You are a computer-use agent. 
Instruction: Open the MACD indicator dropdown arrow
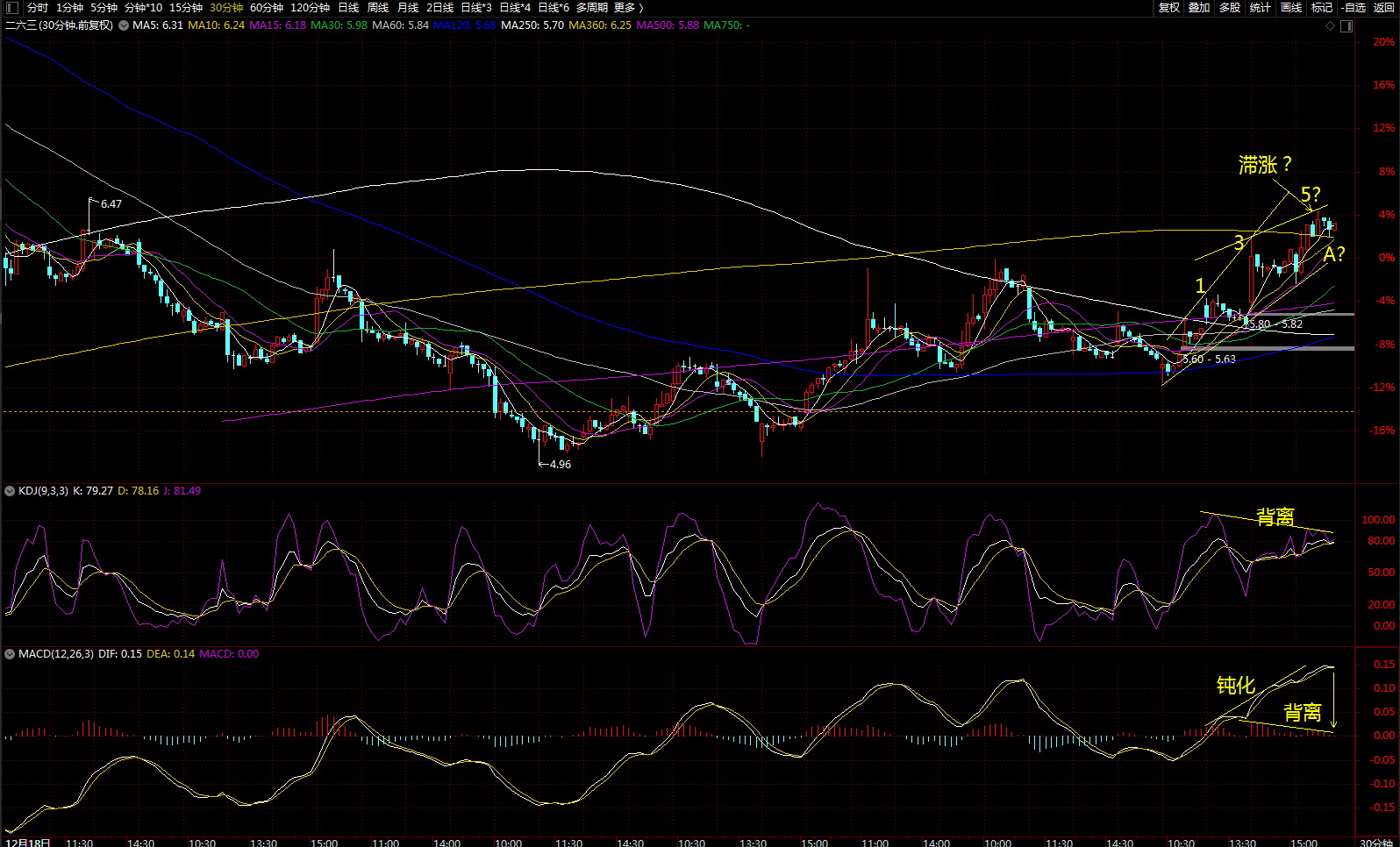[10, 654]
